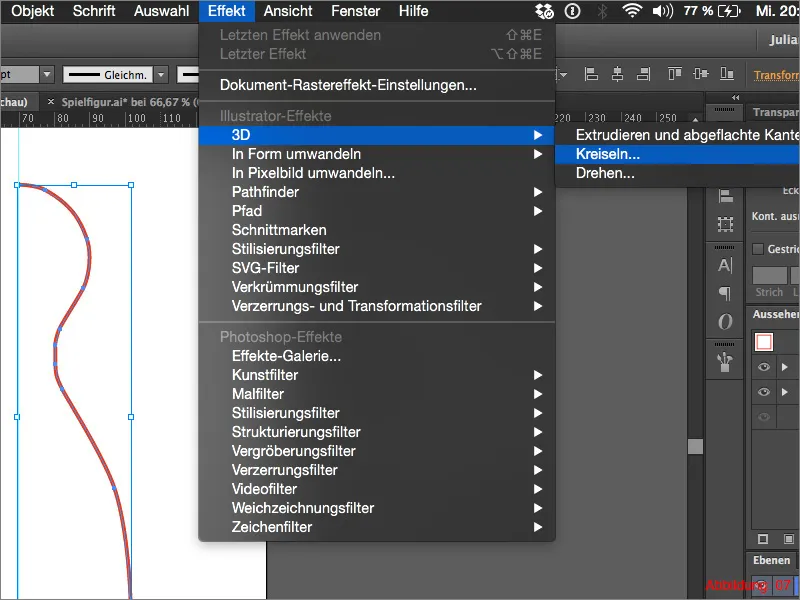The width and height of the screenshot is (800, 600).
Task: Open the Fenster menu
Action: coord(356,11)
